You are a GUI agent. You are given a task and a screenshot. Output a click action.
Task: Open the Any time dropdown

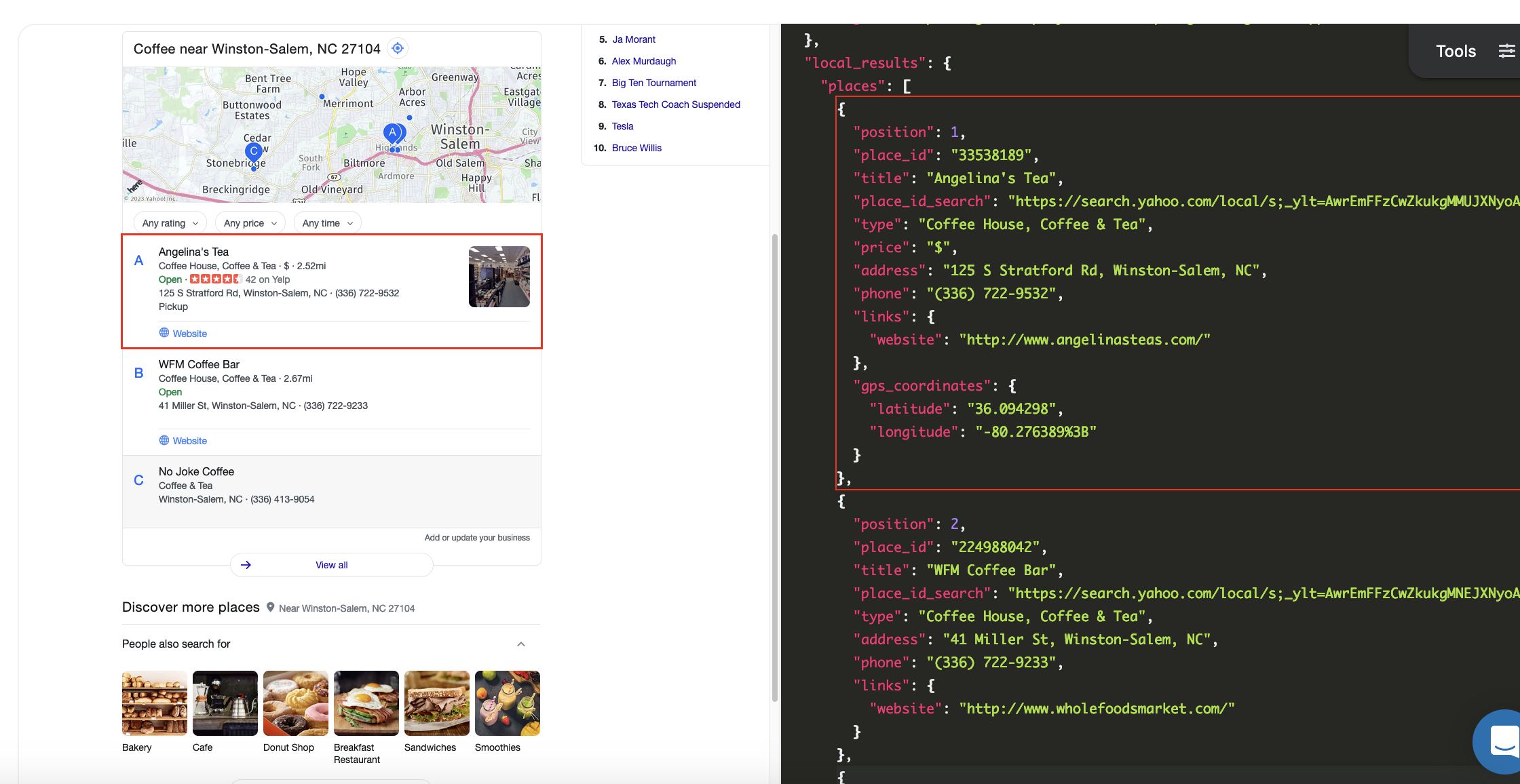(327, 222)
